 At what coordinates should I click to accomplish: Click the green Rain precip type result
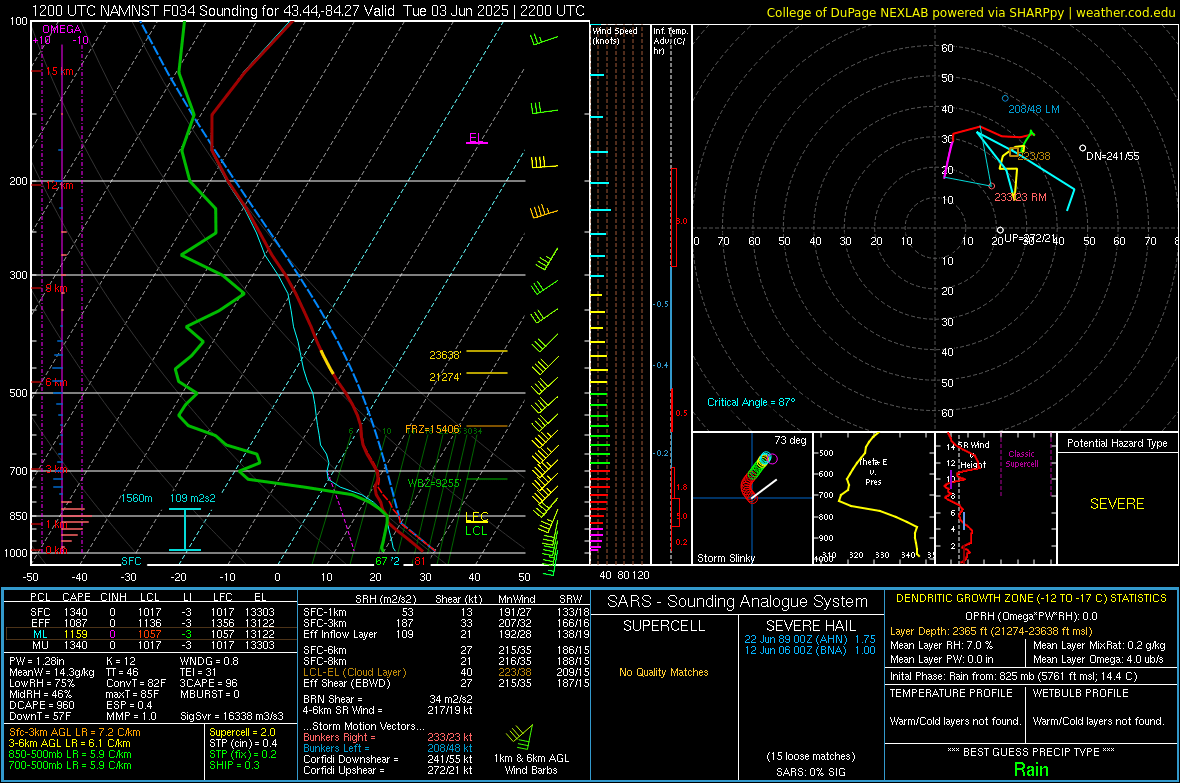click(1031, 770)
